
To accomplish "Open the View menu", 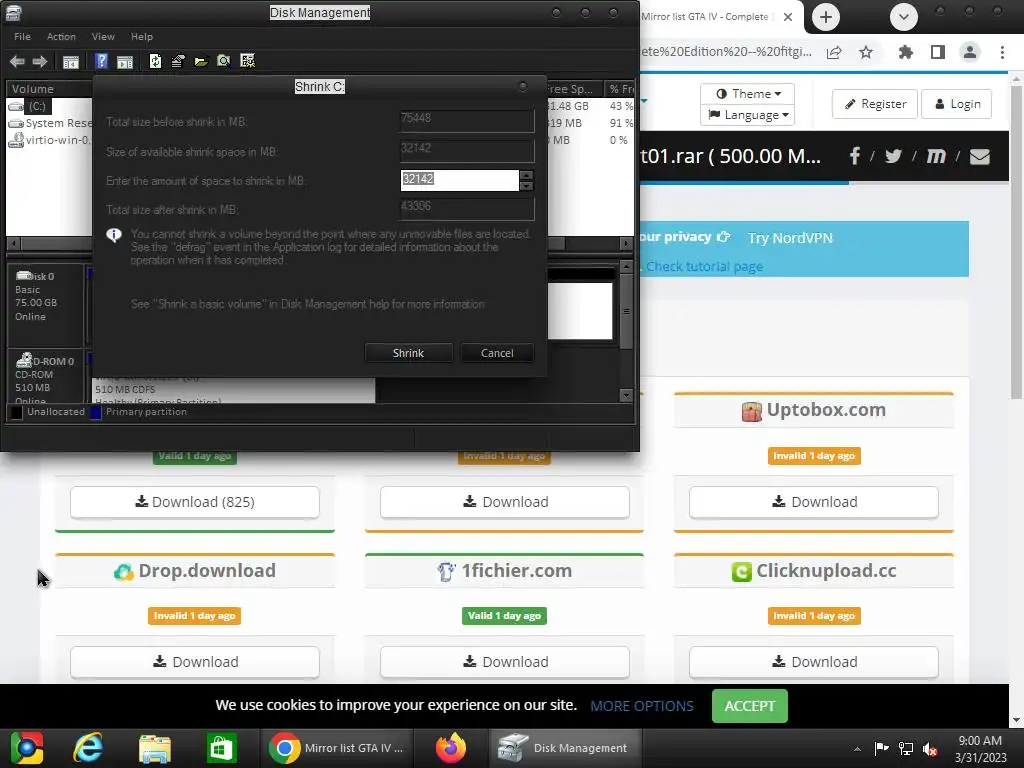I will (103, 37).
